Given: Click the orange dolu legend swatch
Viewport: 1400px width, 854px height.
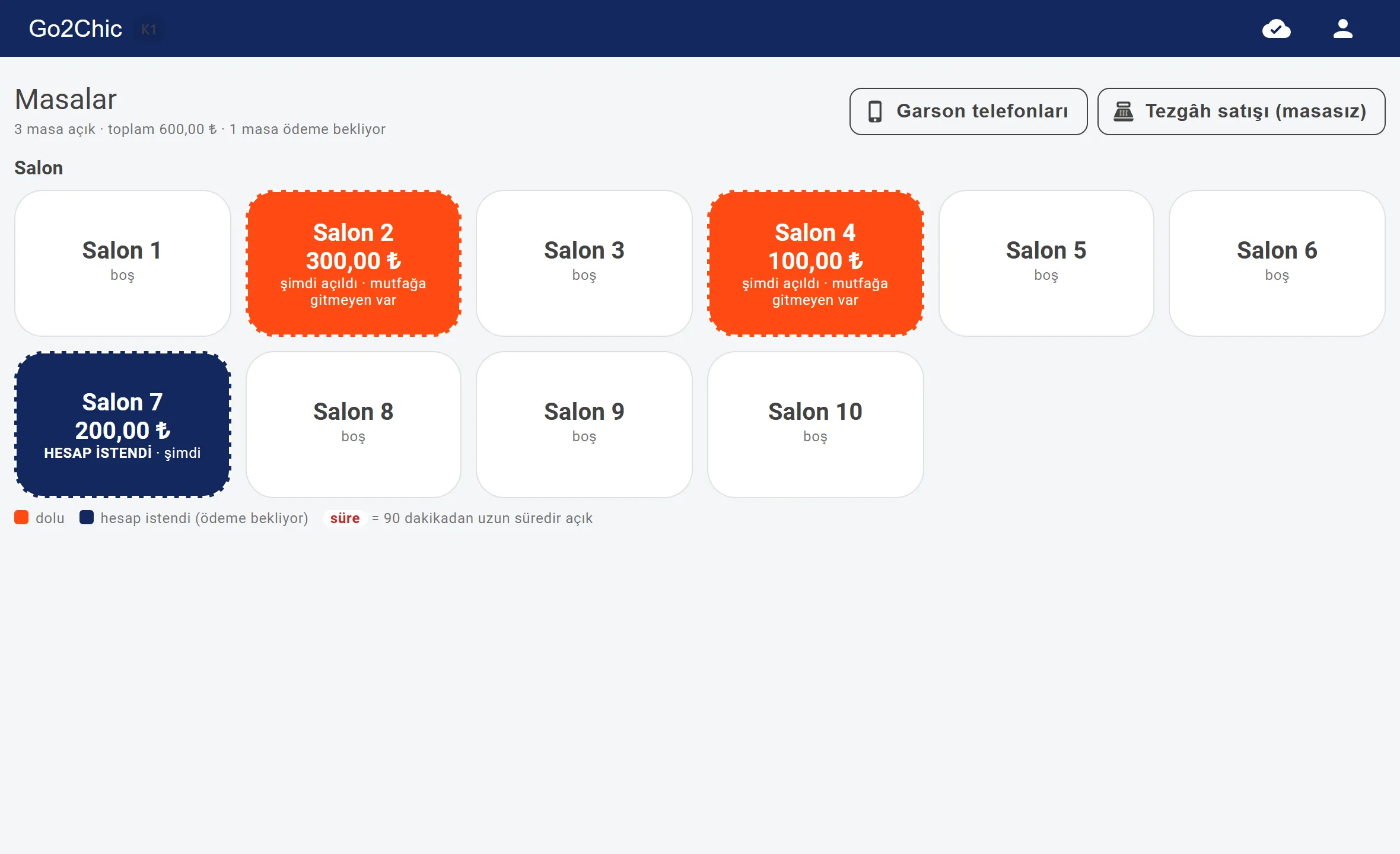Looking at the screenshot, I should click(x=21, y=518).
